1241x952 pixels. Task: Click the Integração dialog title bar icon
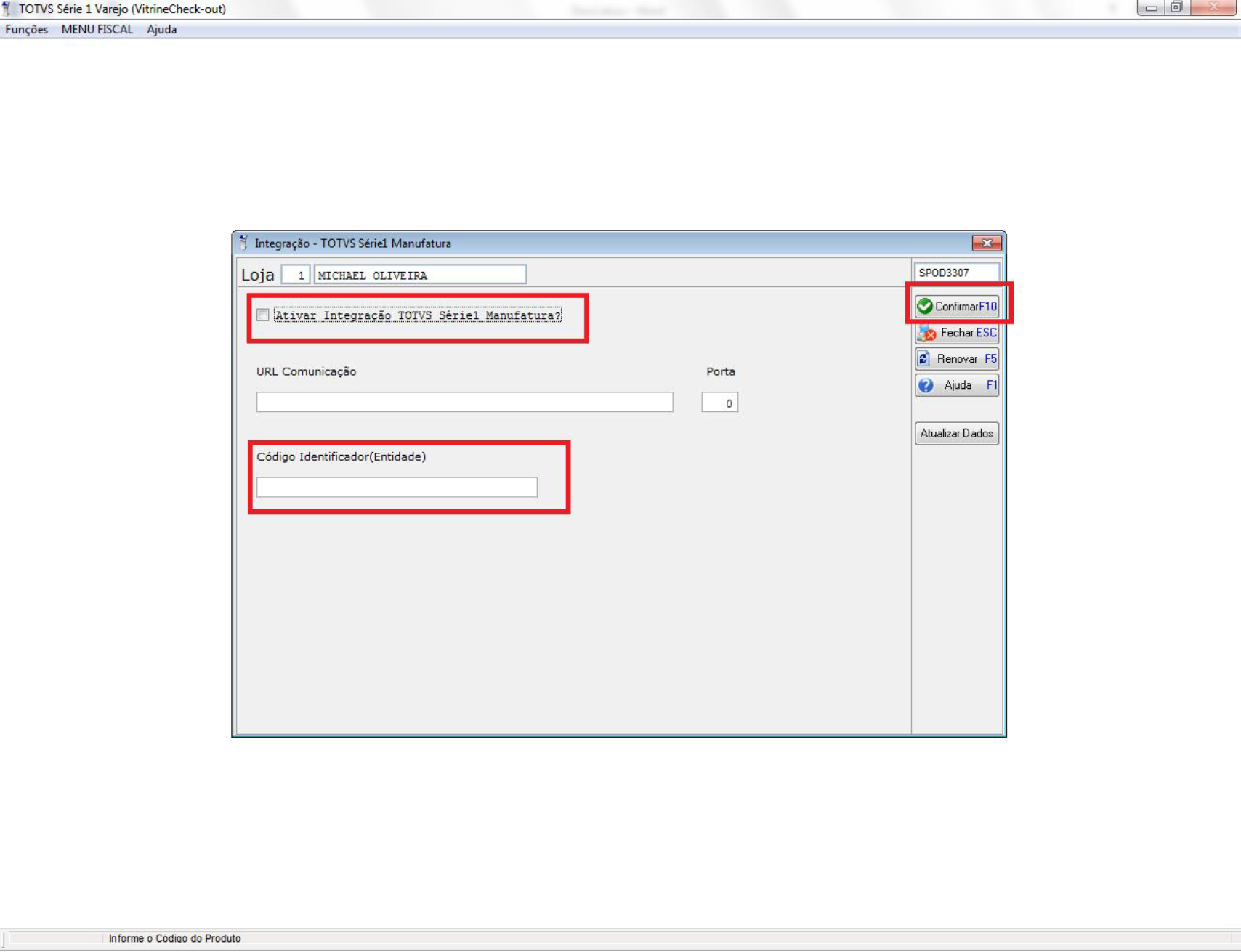point(243,243)
